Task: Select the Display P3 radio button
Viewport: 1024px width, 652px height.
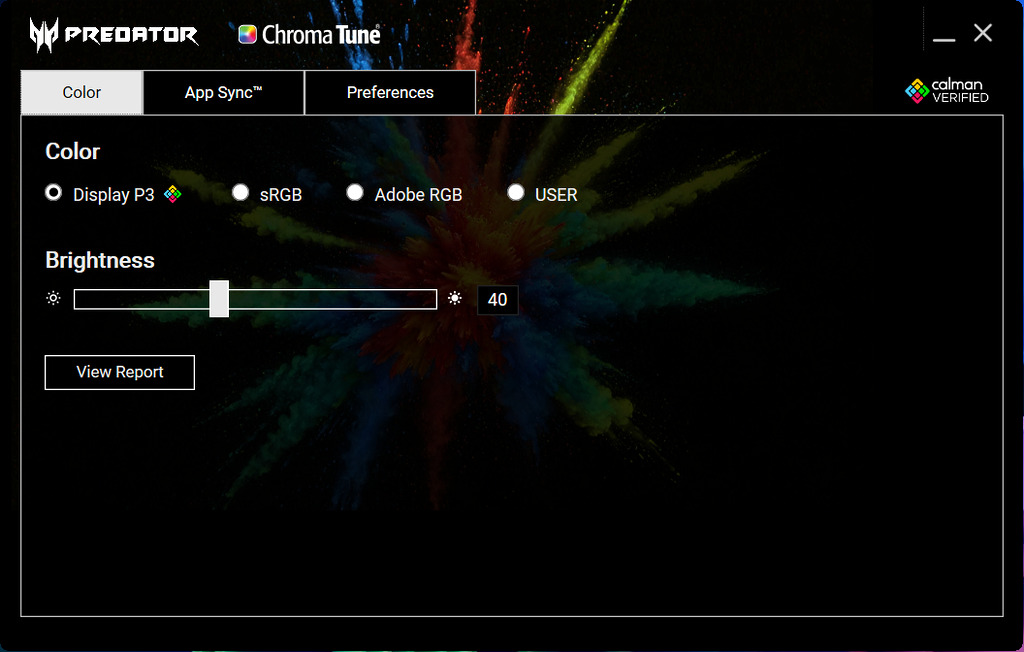Action: [54, 193]
